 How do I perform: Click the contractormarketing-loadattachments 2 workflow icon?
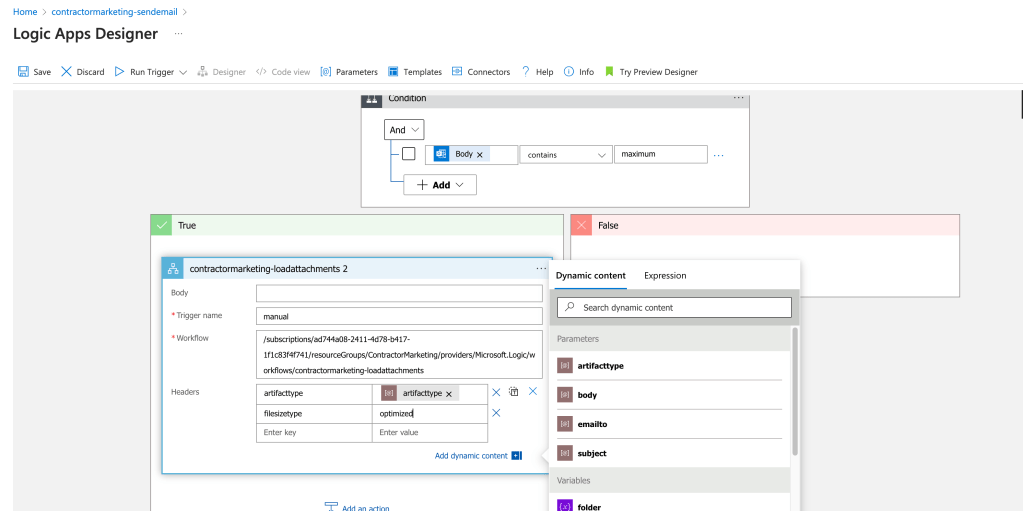(173, 268)
